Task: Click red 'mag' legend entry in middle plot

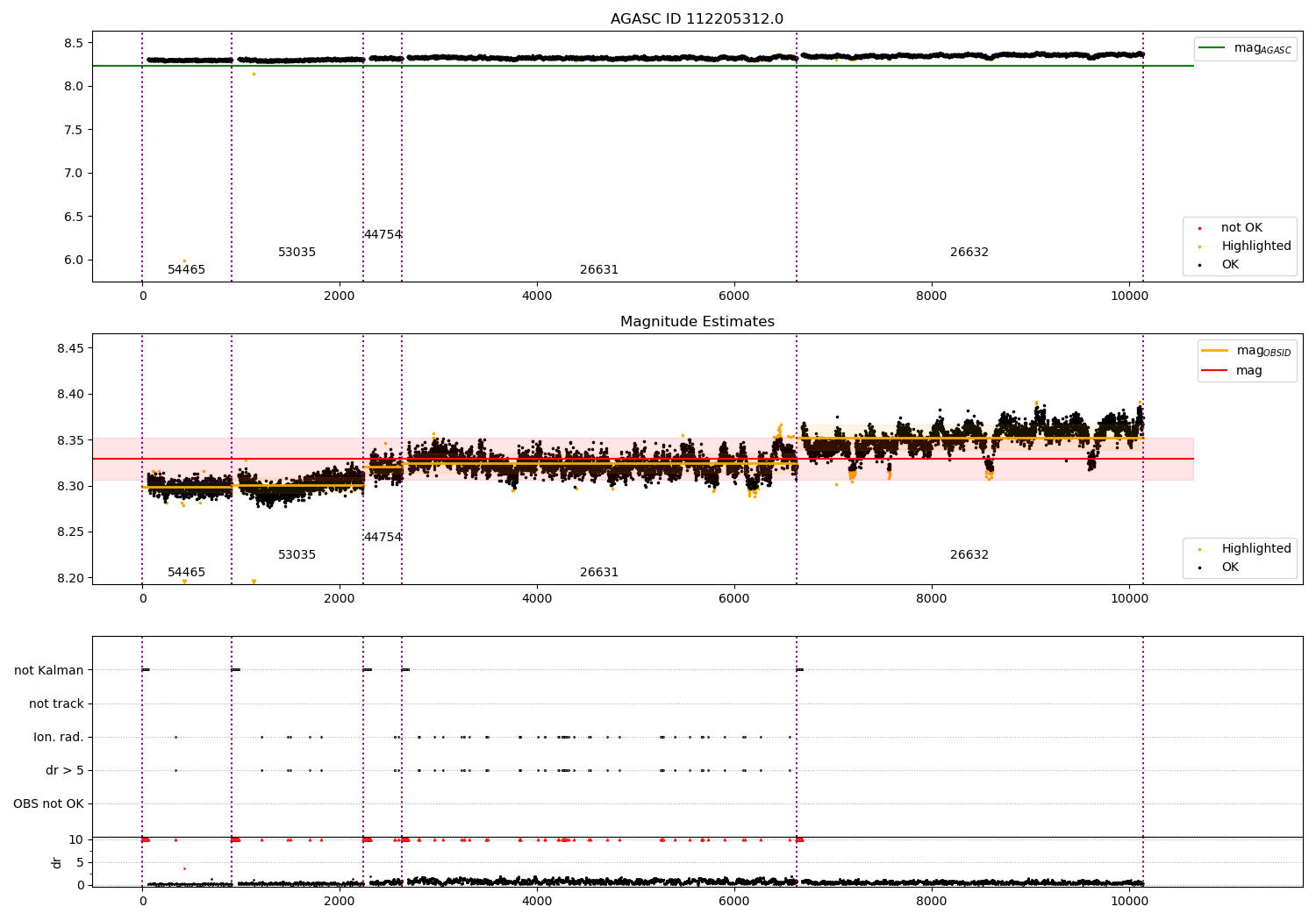Action: tap(1231, 370)
